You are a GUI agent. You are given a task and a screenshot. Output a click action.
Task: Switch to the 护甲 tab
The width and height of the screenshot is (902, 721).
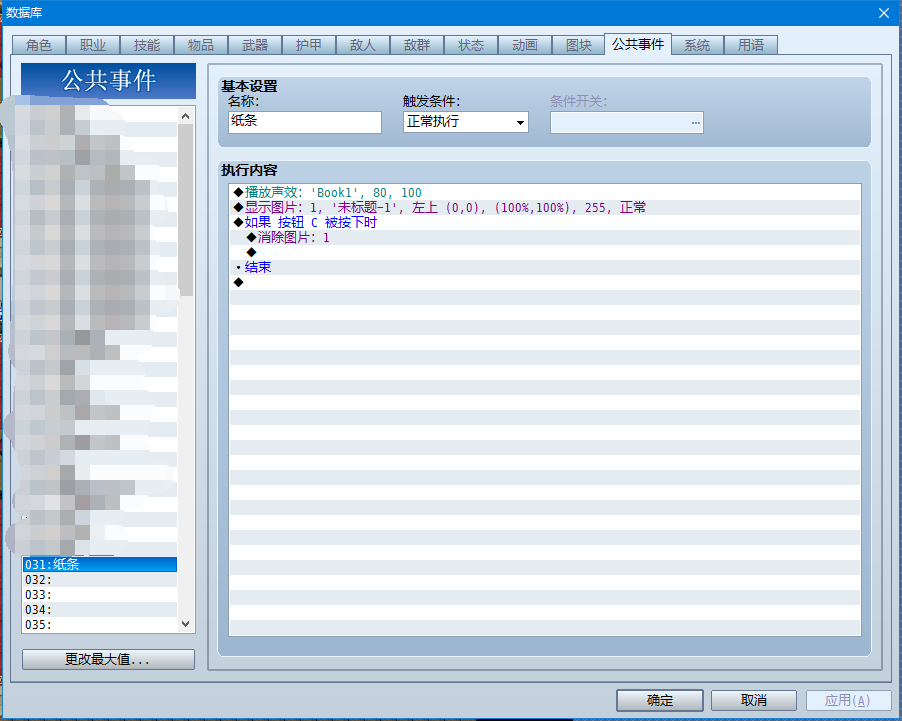pyautogui.click(x=309, y=45)
